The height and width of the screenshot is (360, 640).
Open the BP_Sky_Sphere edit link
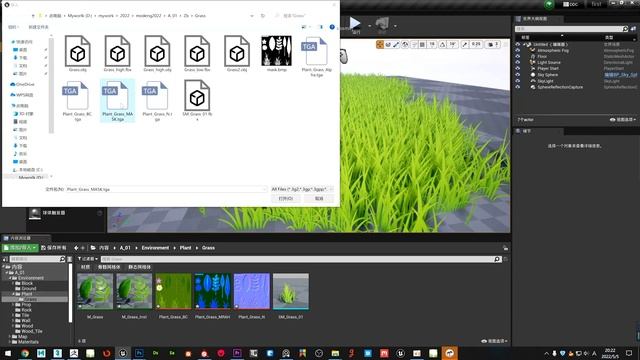tap(620, 75)
